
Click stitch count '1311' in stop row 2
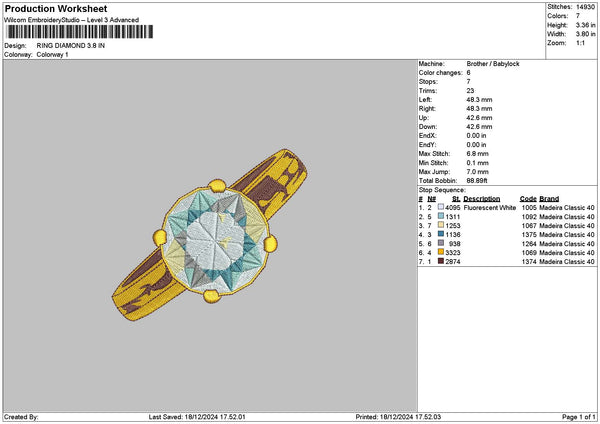(x=453, y=217)
